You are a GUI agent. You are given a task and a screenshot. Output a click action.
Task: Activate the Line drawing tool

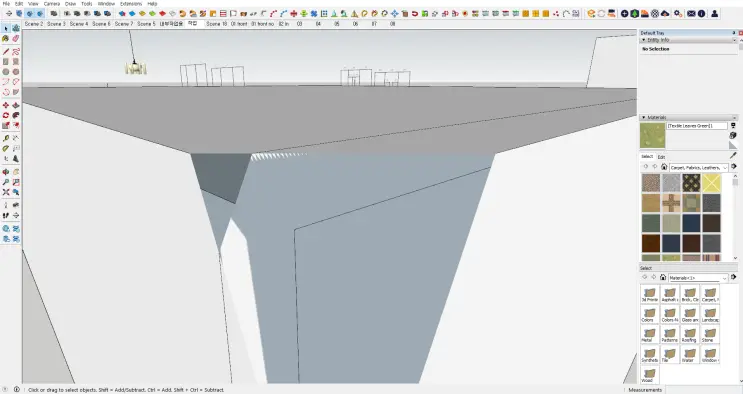pos(6,52)
